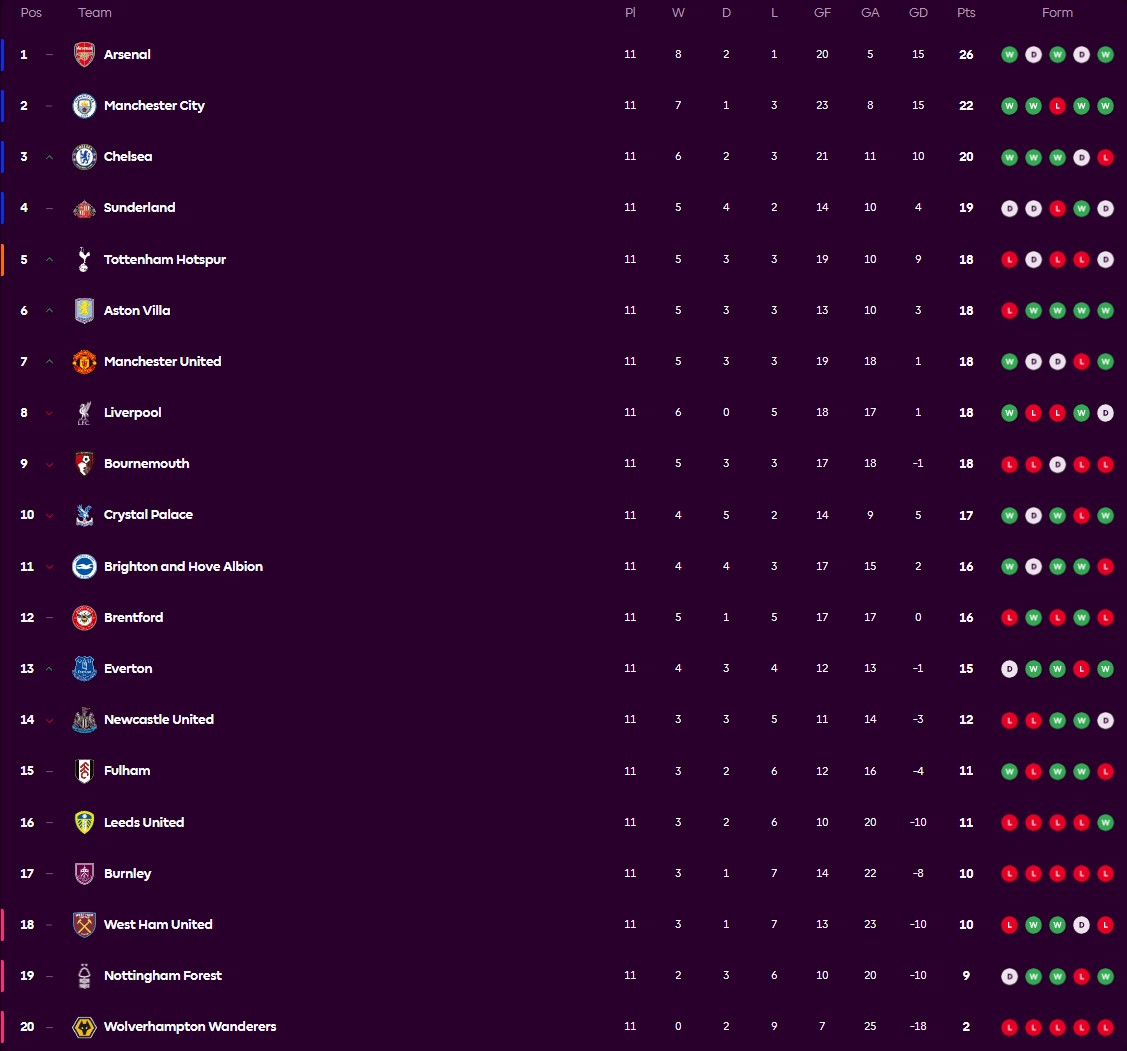Viewport: 1127px width, 1051px height.
Task: Click the Chelsea club crest
Action: (84, 156)
